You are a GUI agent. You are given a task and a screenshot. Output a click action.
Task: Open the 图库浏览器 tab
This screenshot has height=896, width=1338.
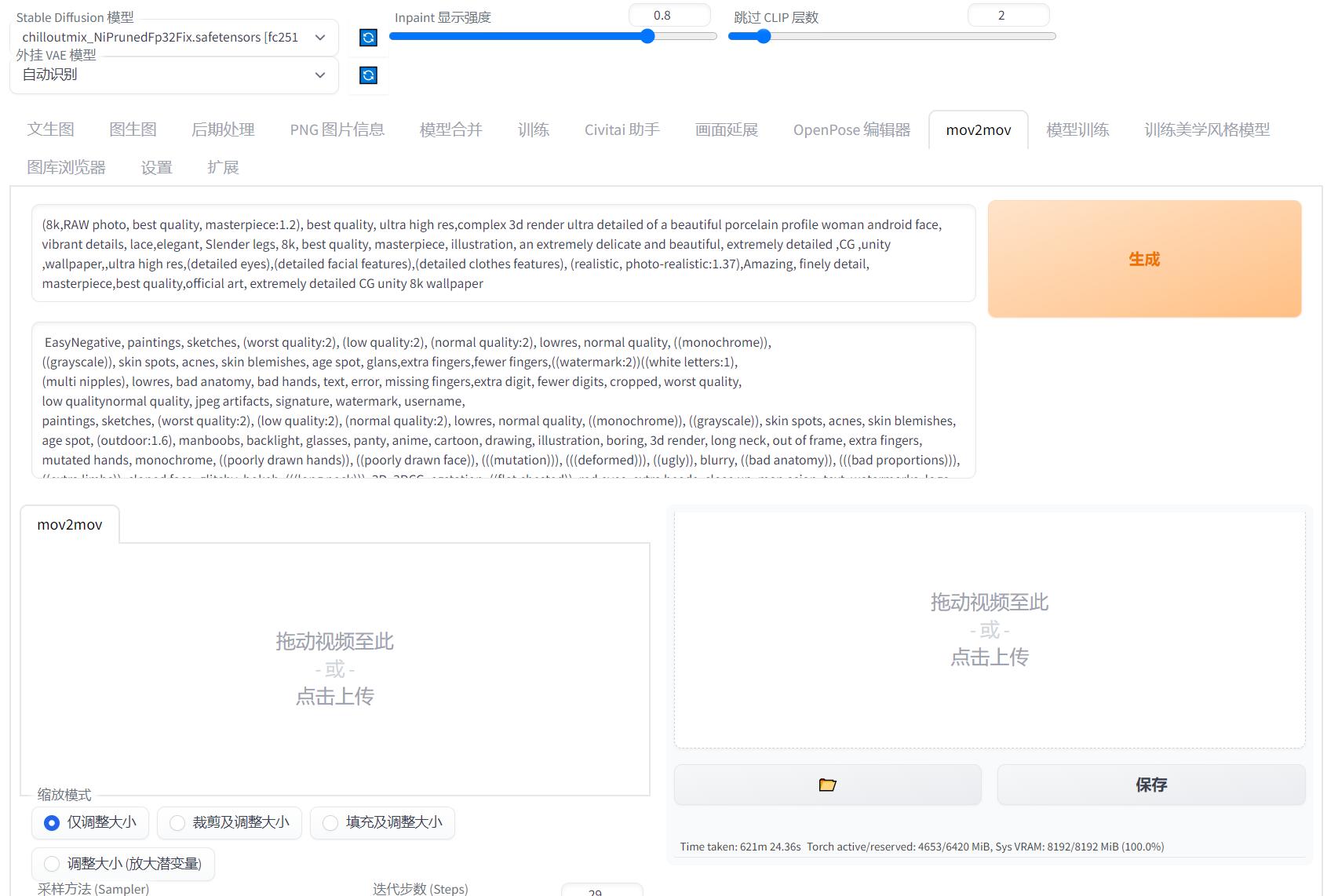point(66,166)
